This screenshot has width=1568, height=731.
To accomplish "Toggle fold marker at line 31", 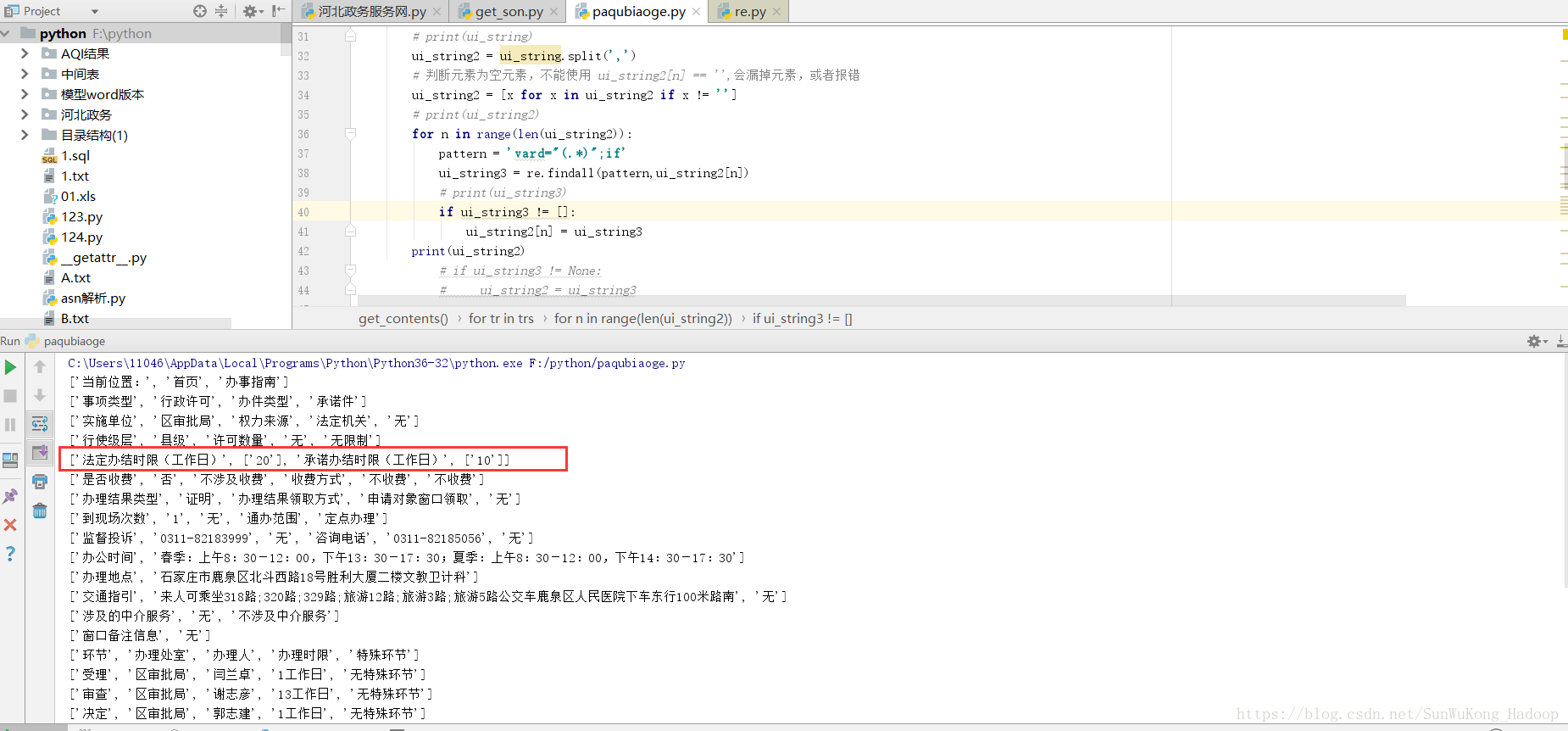I will (x=350, y=36).
